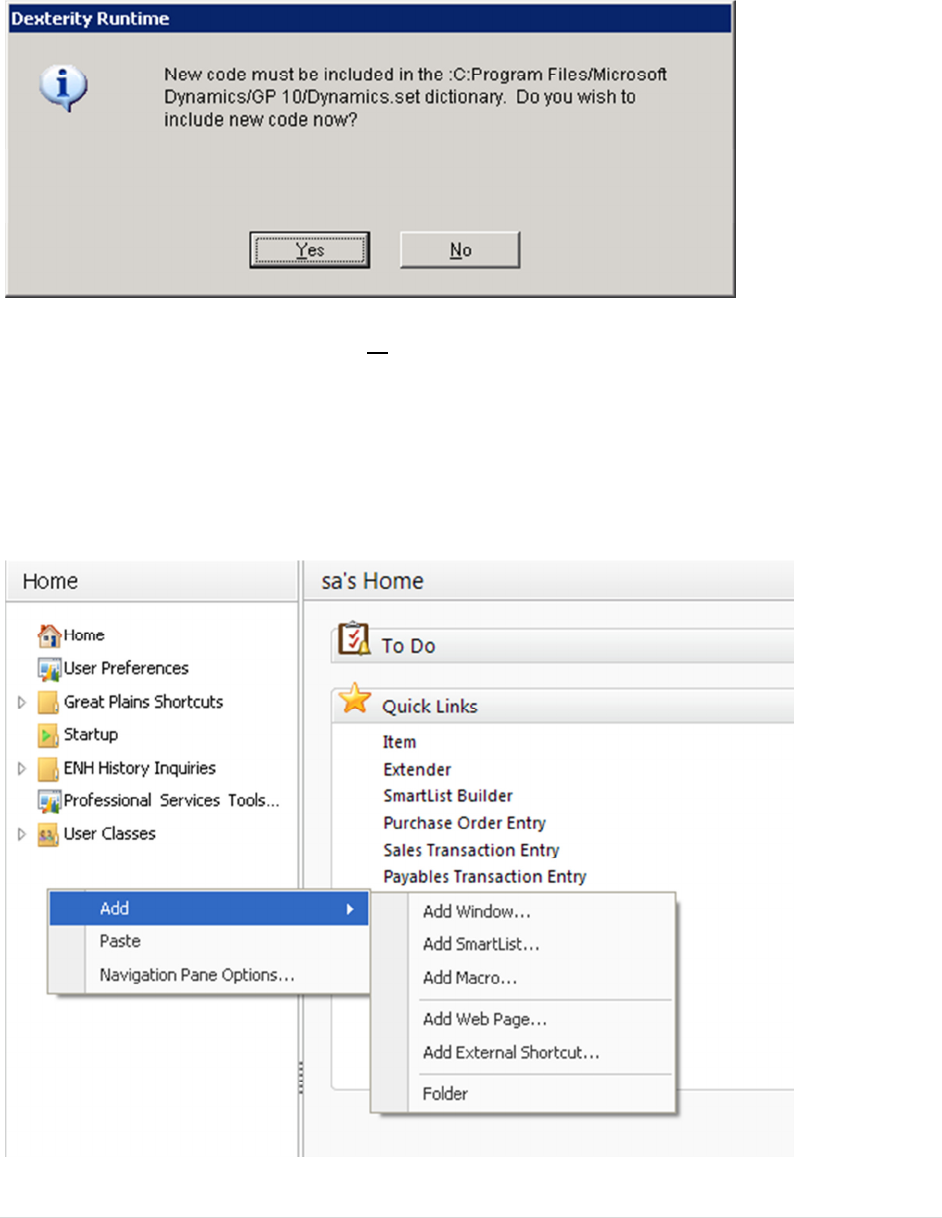Click the Quick Links section header

(562, 705)
